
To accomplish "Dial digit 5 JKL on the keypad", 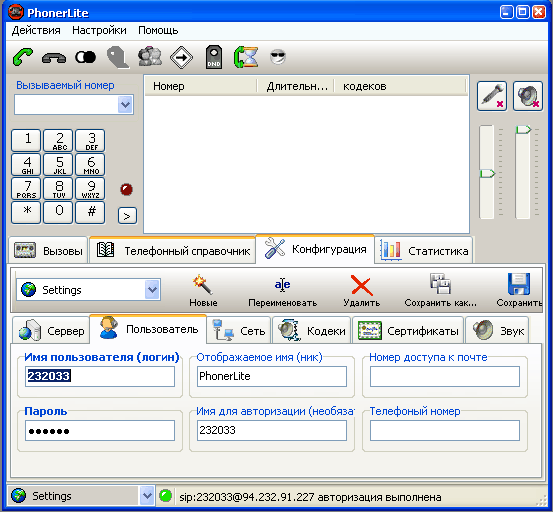I will (58, 164).
